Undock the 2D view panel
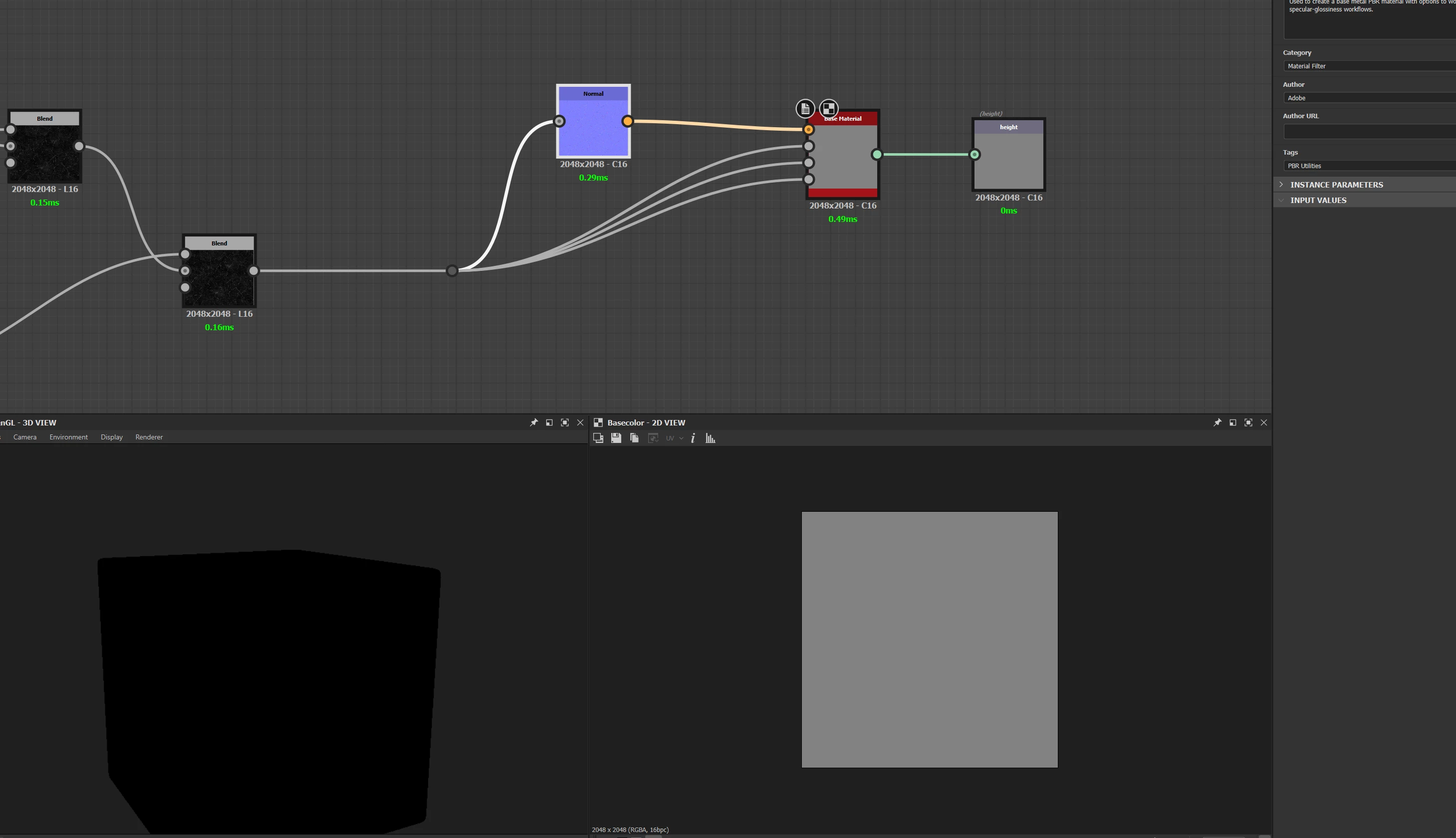Screen dimensions: 1456x838 point(1232,422)
